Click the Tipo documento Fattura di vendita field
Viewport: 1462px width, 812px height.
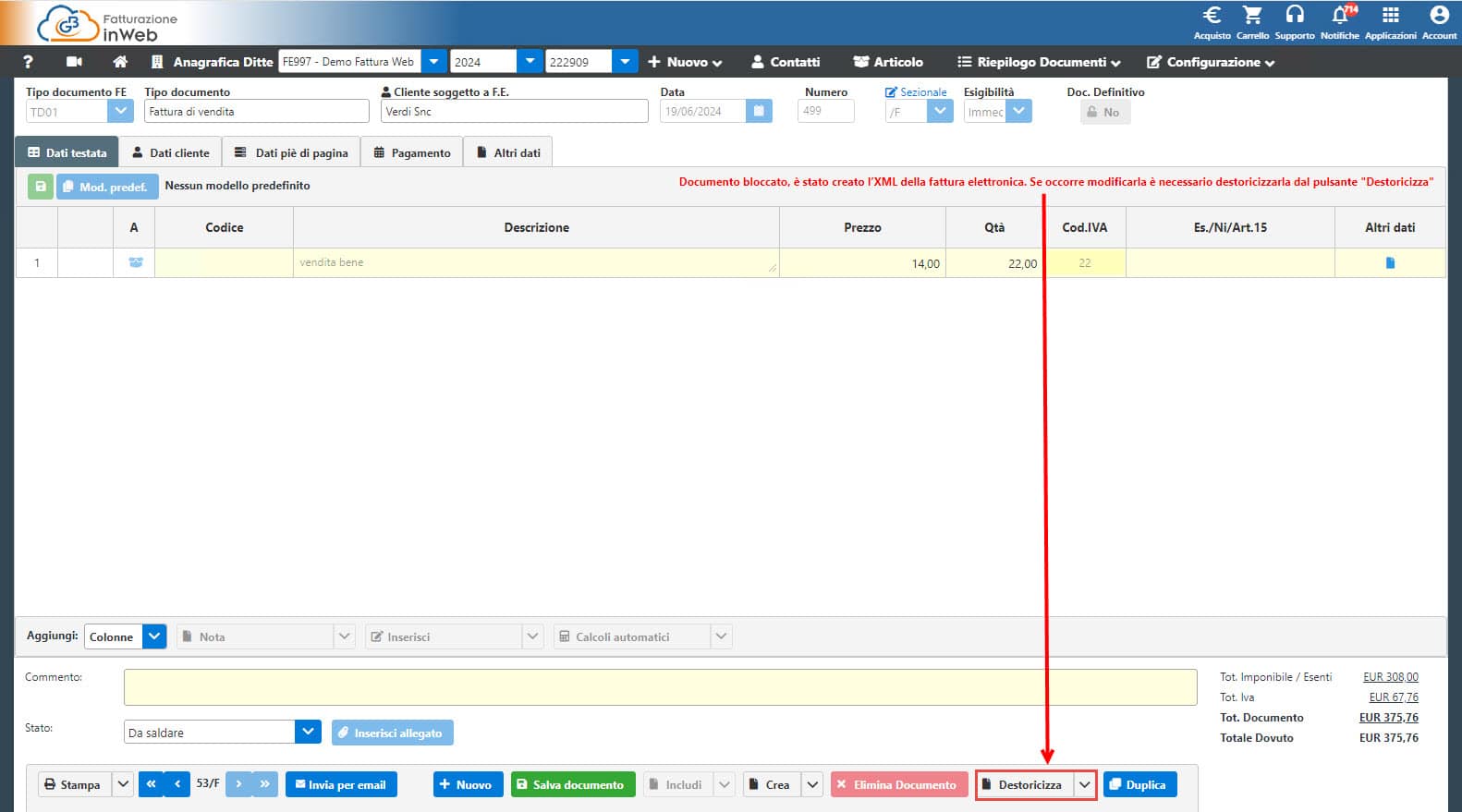[x=257, y=111]
